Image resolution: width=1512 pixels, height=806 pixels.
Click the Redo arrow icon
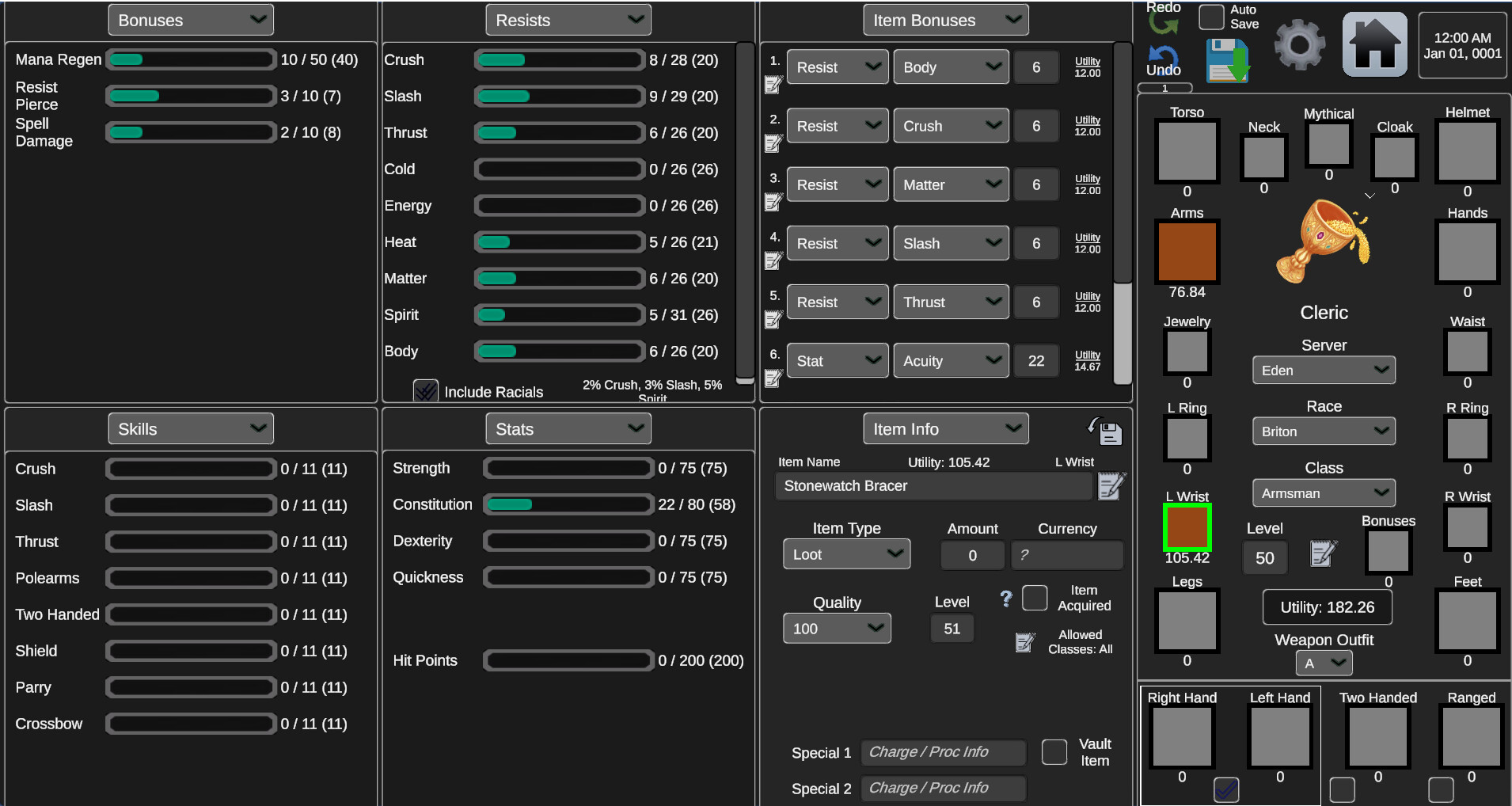tap(1163, 22)
